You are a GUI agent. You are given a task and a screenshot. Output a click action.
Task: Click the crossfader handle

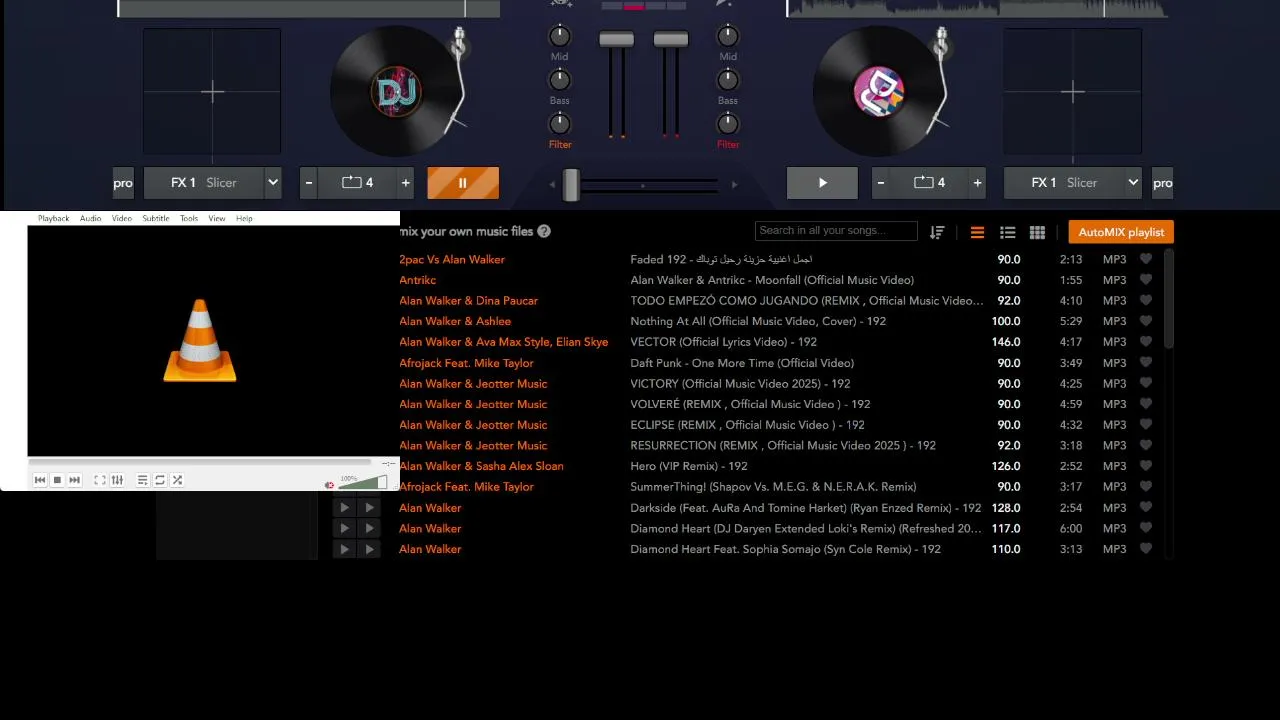(x=571, y=184)
